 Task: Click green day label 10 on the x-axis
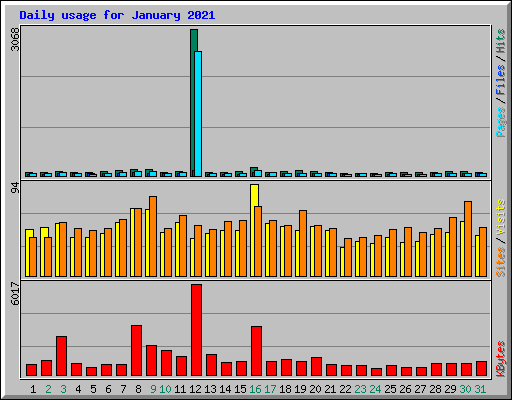pyautogui.click(x=165, y=389)
